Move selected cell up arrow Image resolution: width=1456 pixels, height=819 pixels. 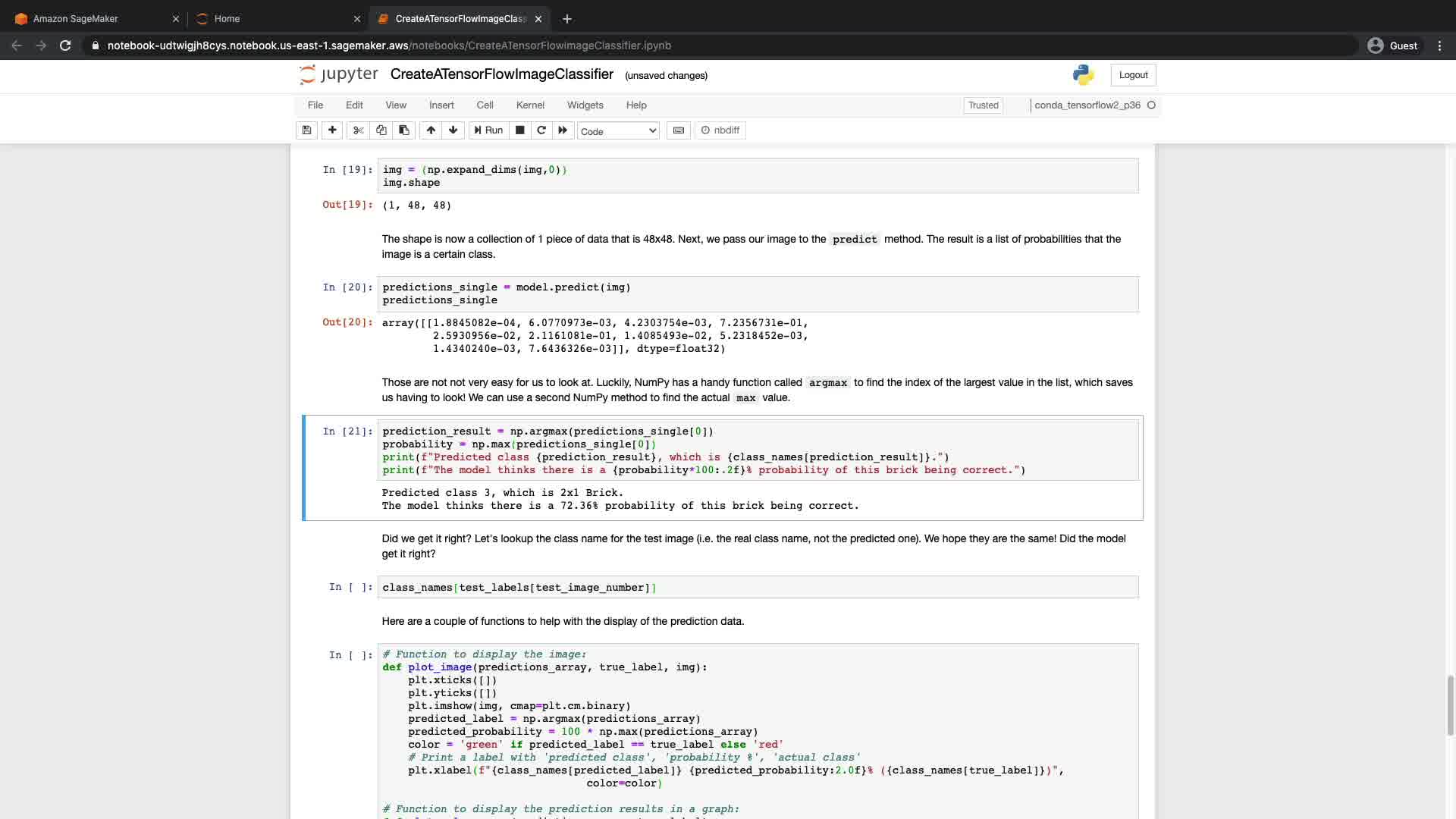click(431, 130)
